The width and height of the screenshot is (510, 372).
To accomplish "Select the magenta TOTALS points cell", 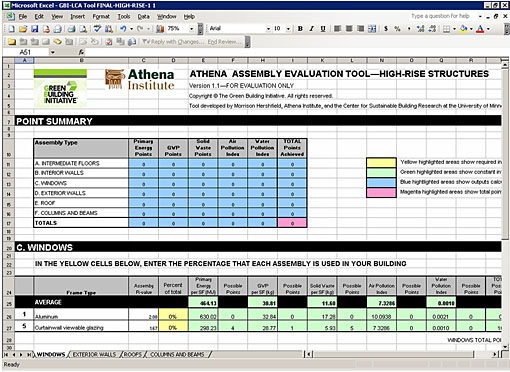I will point(292,223).
